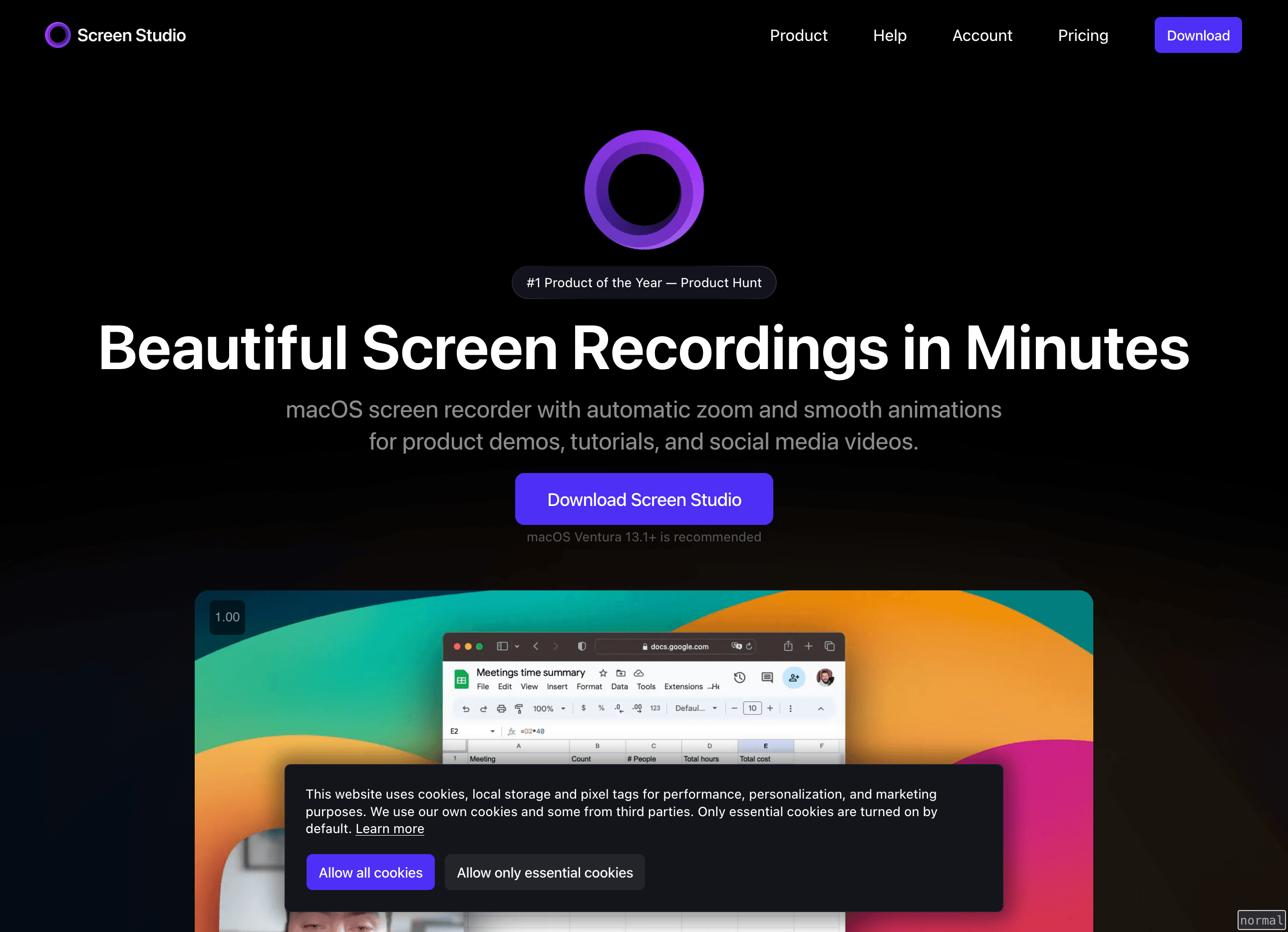The width and height of the screenshot is (1288, 932).
Task: Open the Data menu in Sheets
Action: point(620,686)
